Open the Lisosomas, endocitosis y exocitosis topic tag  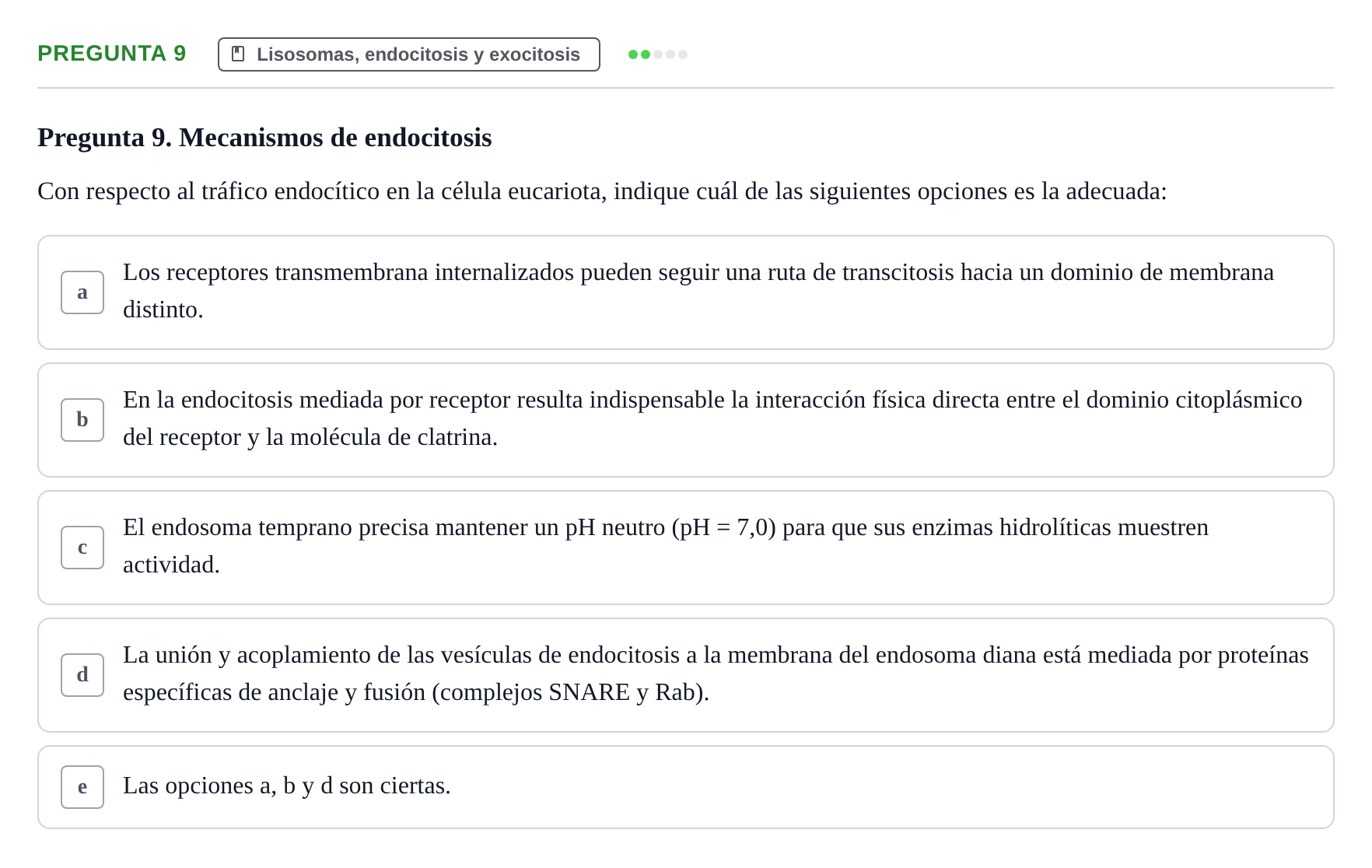click(x=409, y=54)
